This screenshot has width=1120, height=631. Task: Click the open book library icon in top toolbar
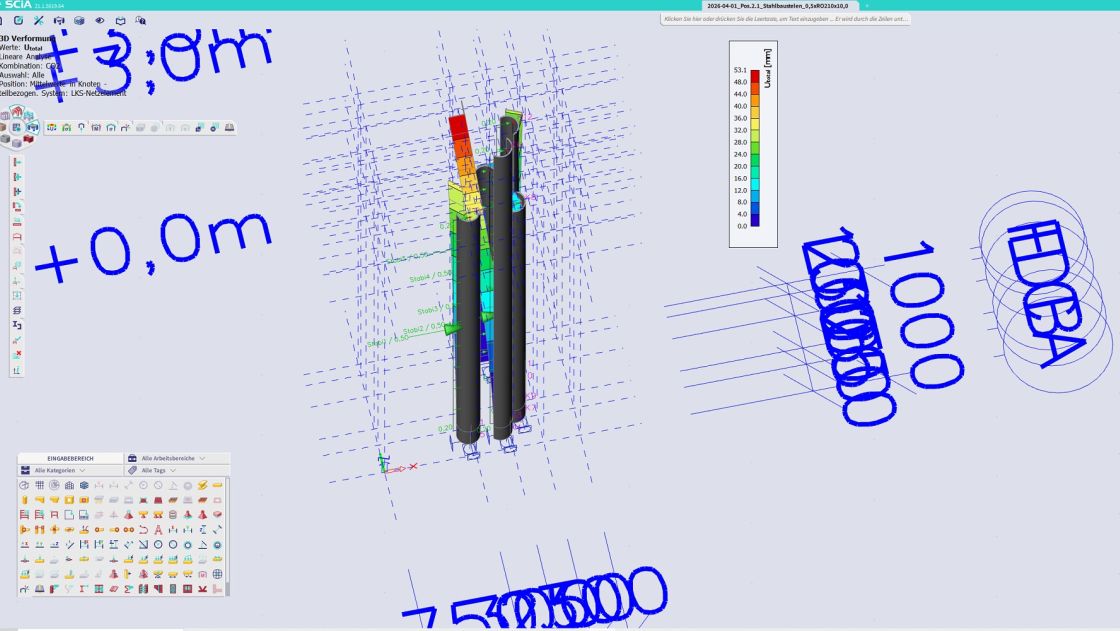[120, 20]
